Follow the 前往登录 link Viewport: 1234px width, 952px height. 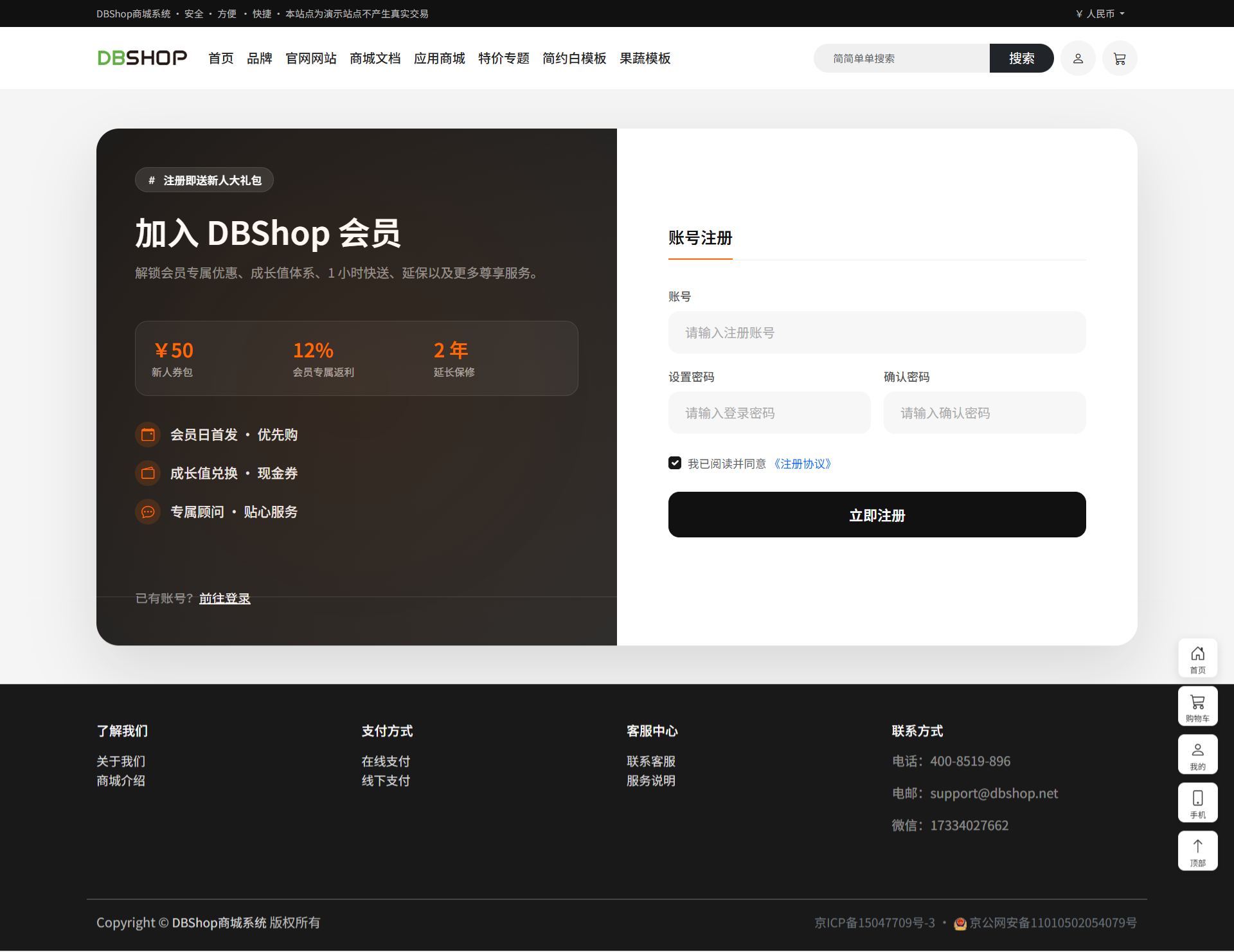pos(224,598)
